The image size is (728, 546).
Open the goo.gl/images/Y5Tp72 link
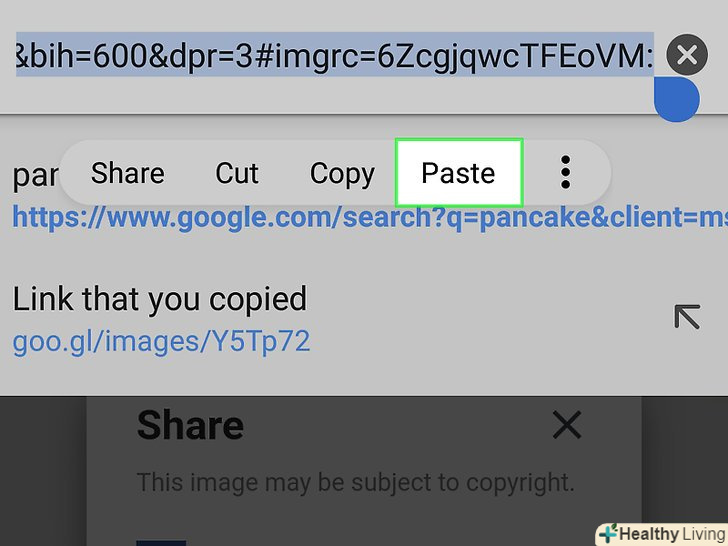click(161, 342)
